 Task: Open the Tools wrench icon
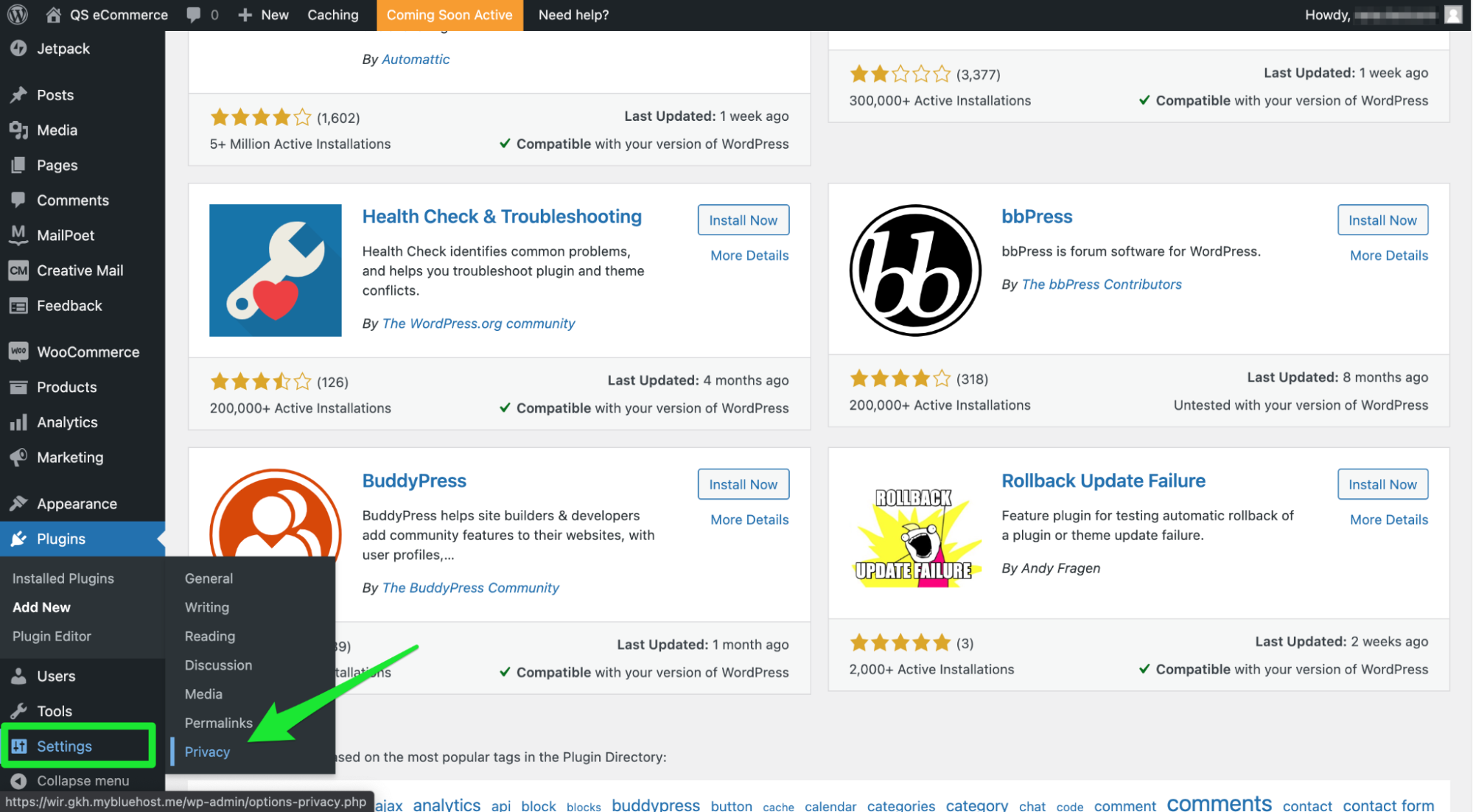(18, 710)
